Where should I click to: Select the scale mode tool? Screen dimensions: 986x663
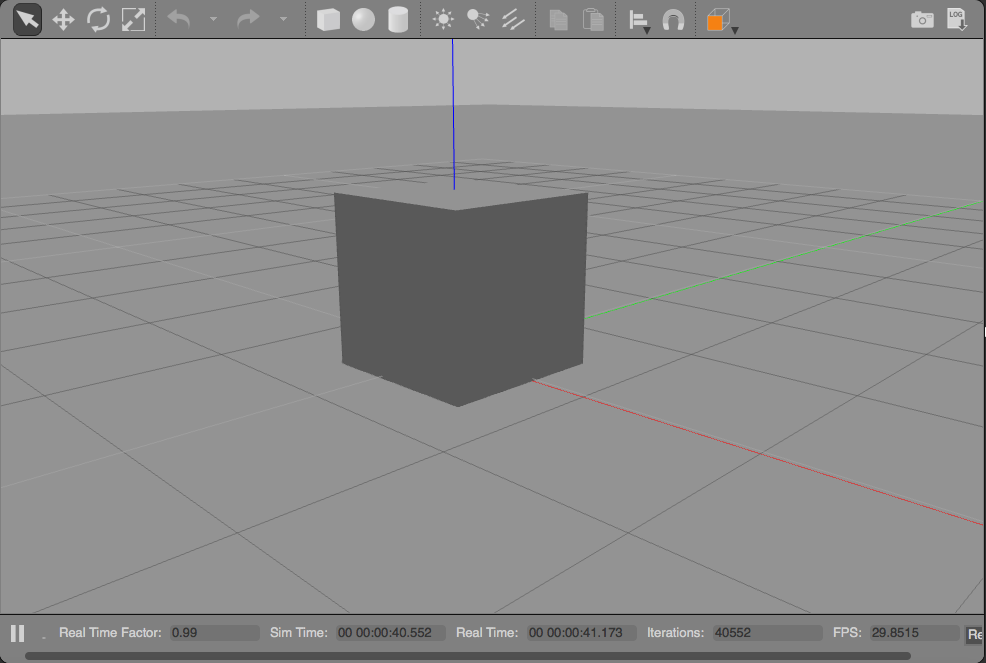pos(133,20)
